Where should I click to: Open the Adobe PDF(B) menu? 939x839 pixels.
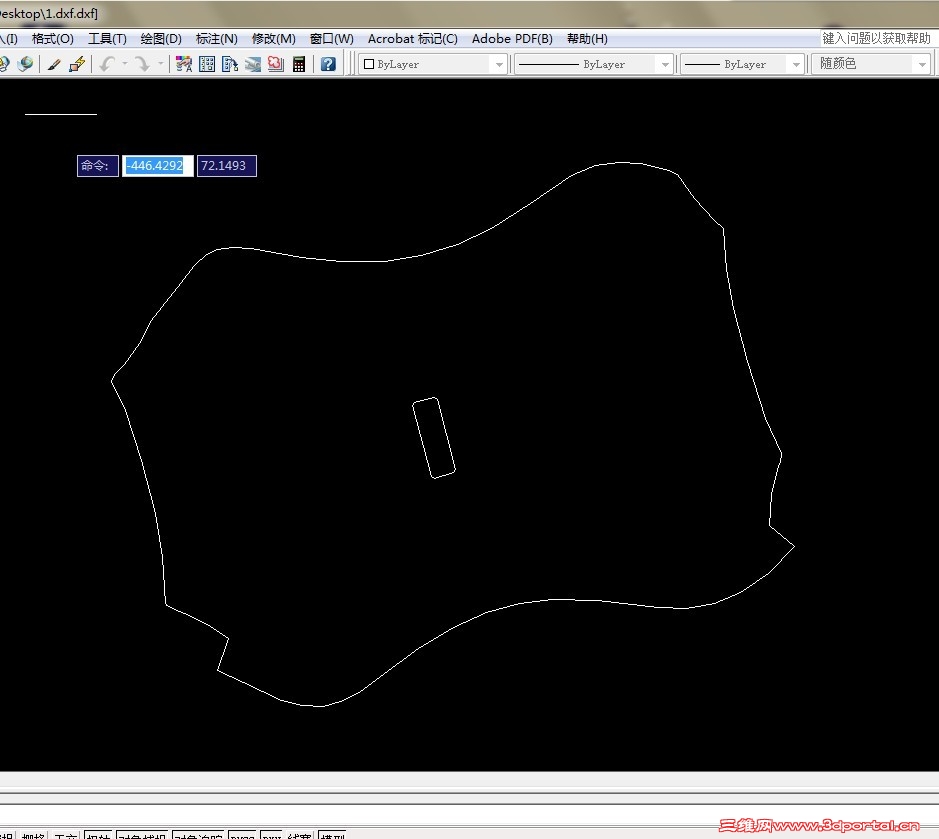(x=512, y=39)
